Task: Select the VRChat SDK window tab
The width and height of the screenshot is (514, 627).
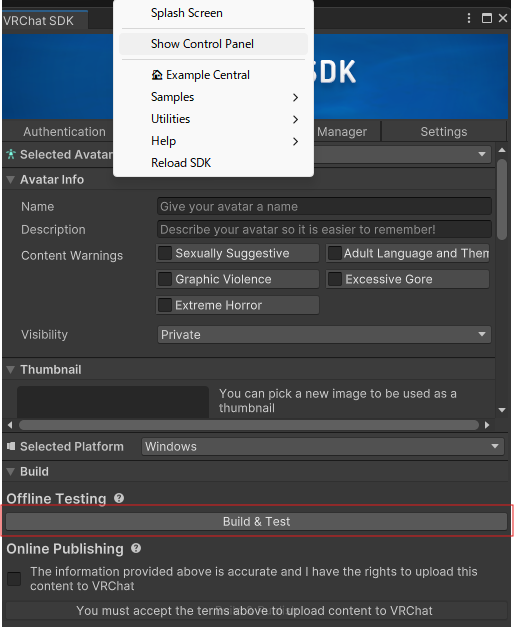Action: 44,20
